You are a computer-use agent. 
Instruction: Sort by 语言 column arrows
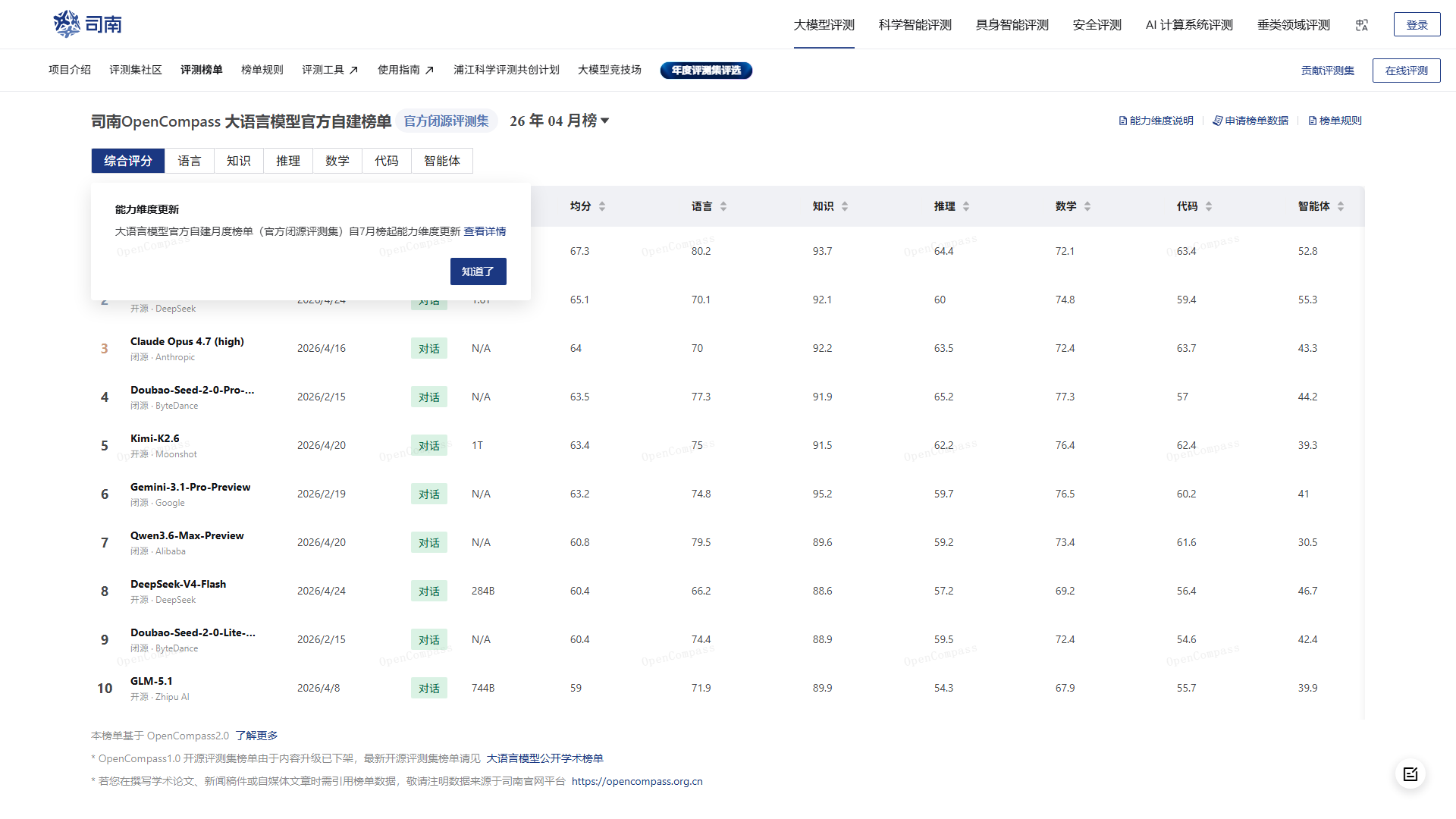pos(723,206)
